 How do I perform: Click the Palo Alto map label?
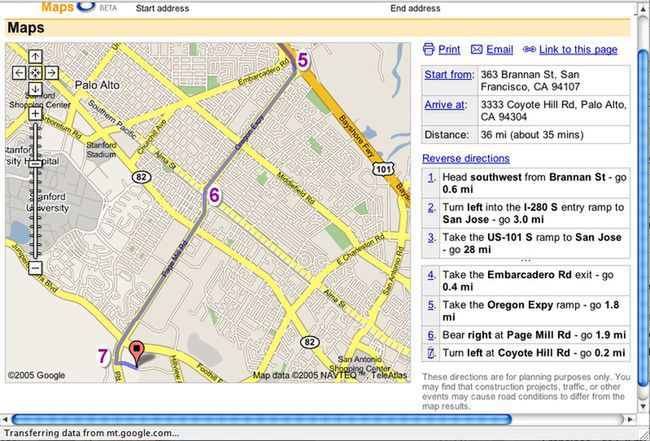coord(97,85)
